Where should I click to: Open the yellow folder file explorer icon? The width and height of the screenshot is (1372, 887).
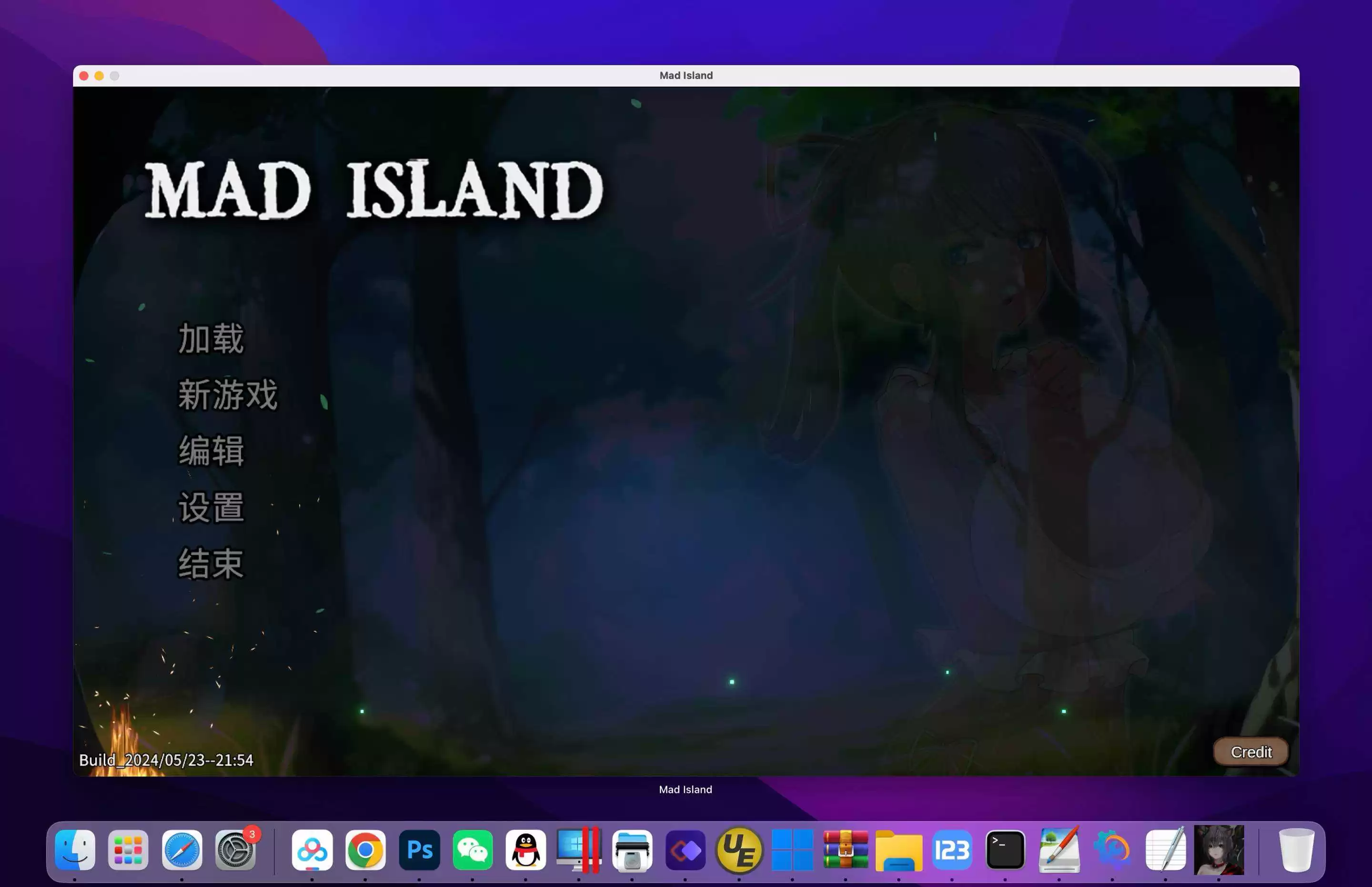coord(899,850)
